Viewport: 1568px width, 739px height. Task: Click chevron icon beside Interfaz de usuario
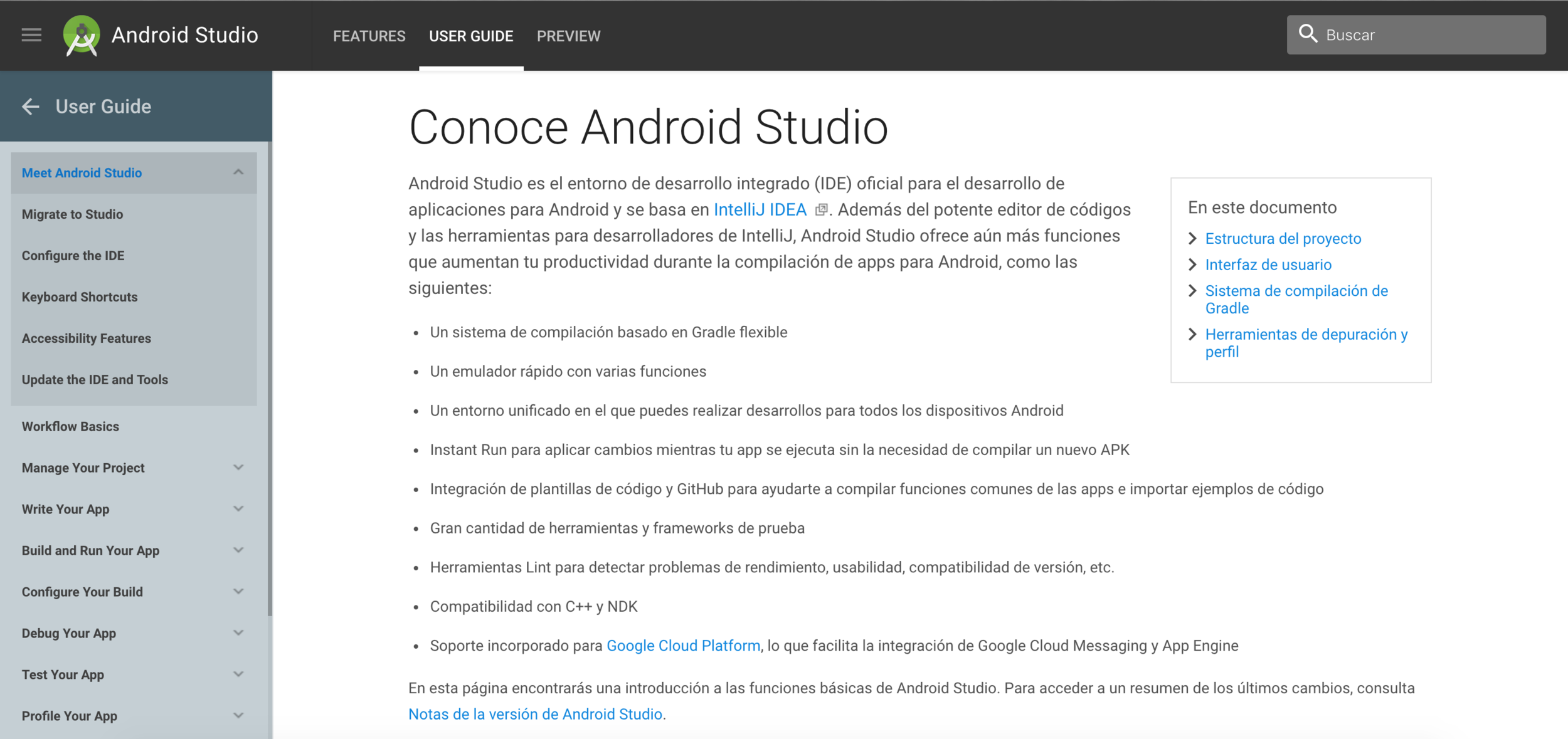point(1192,265)
